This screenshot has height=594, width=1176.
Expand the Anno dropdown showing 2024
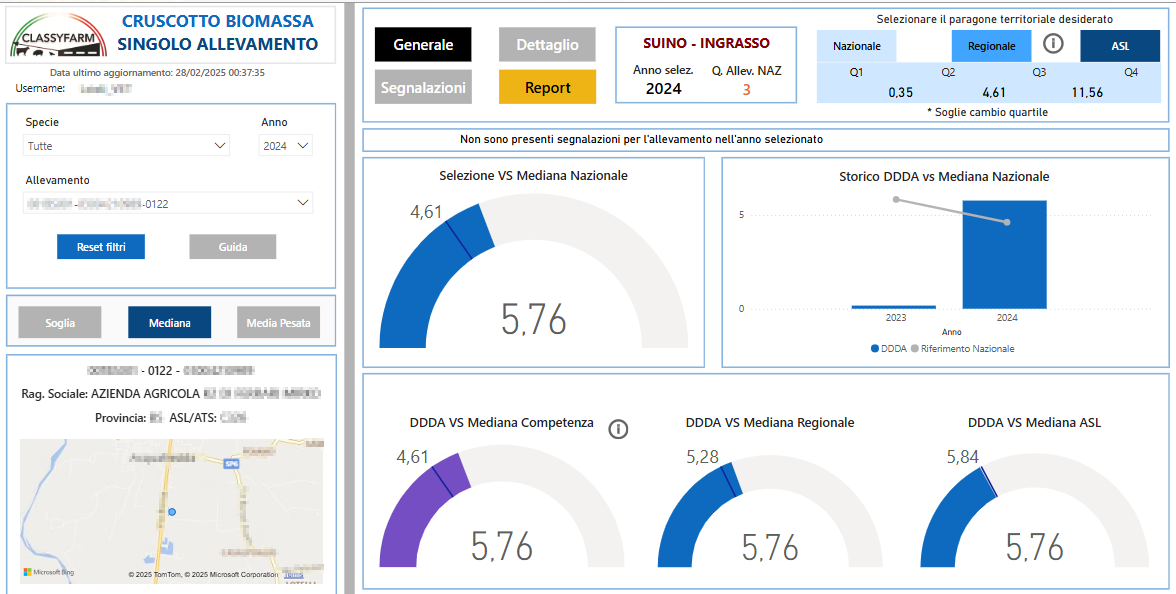[286, 146]
